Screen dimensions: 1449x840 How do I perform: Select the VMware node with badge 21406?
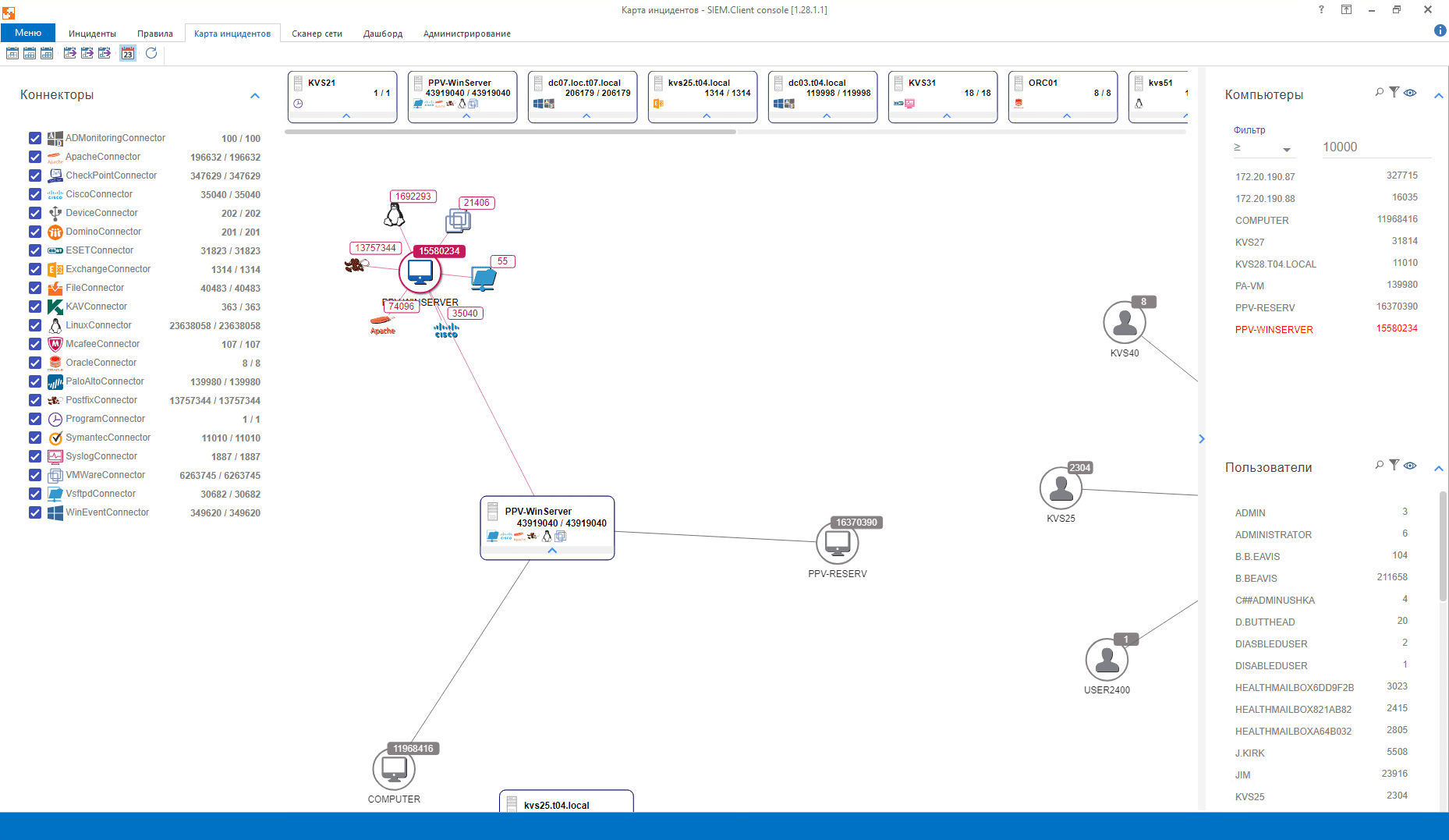(x=458, y=221)
